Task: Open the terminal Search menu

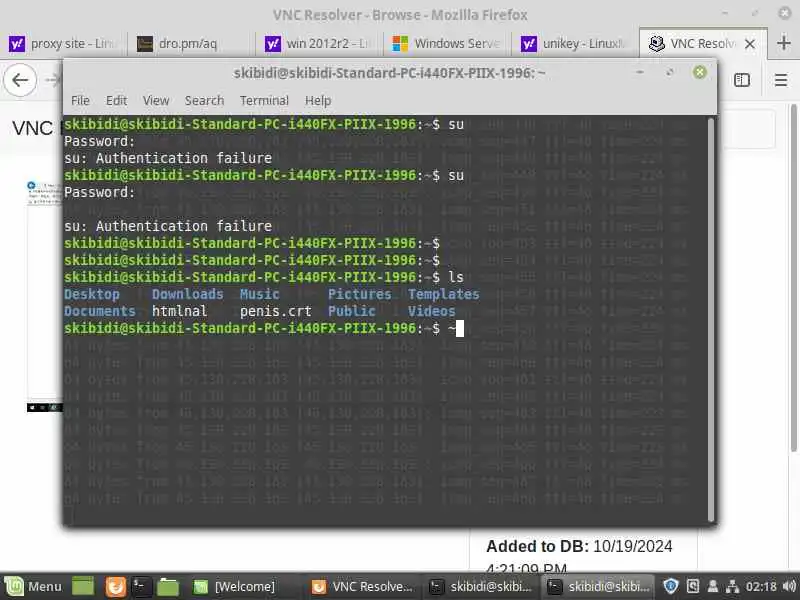Action: (x=204, y=101)
